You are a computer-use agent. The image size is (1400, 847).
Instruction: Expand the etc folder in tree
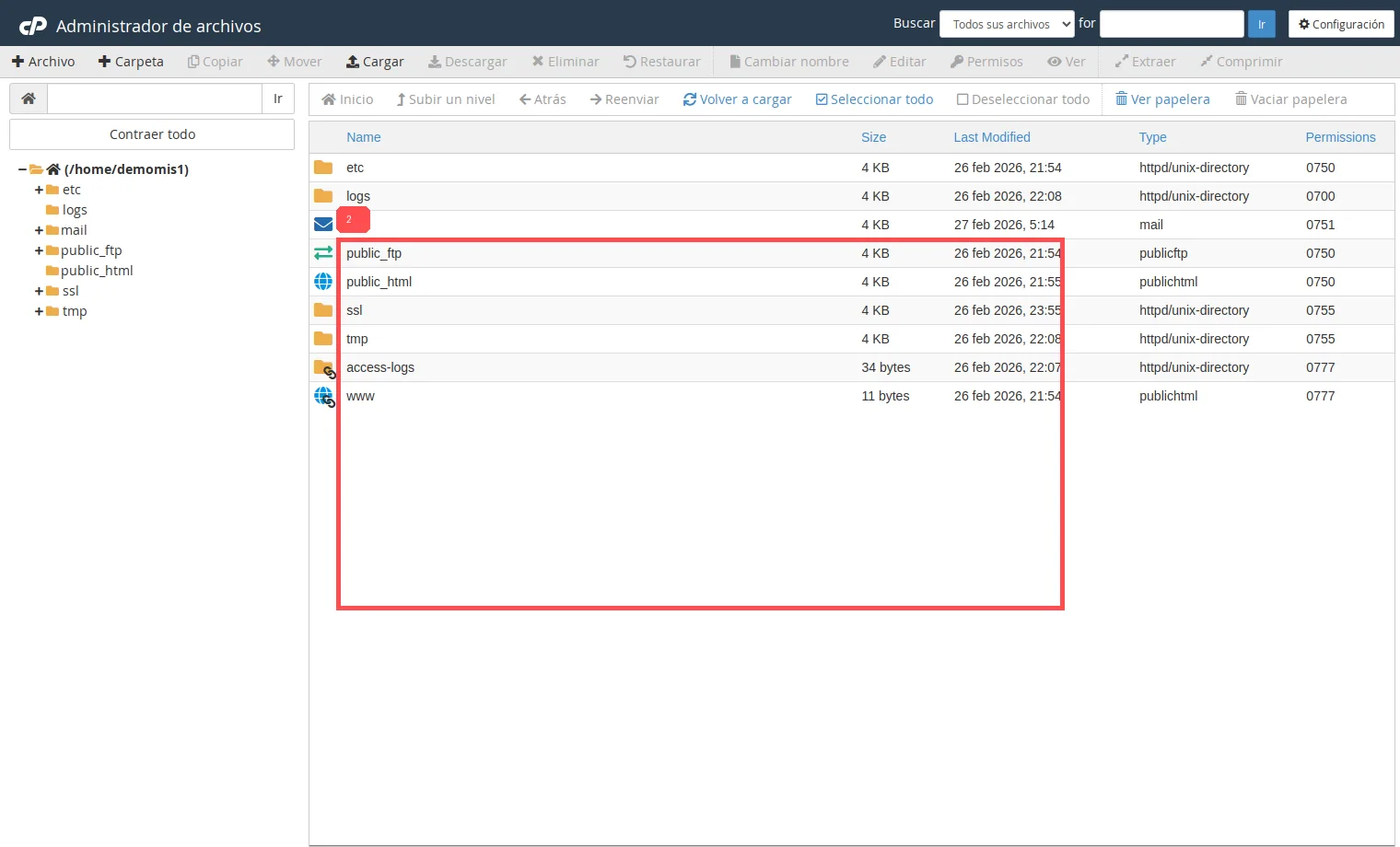coord(39,190)
